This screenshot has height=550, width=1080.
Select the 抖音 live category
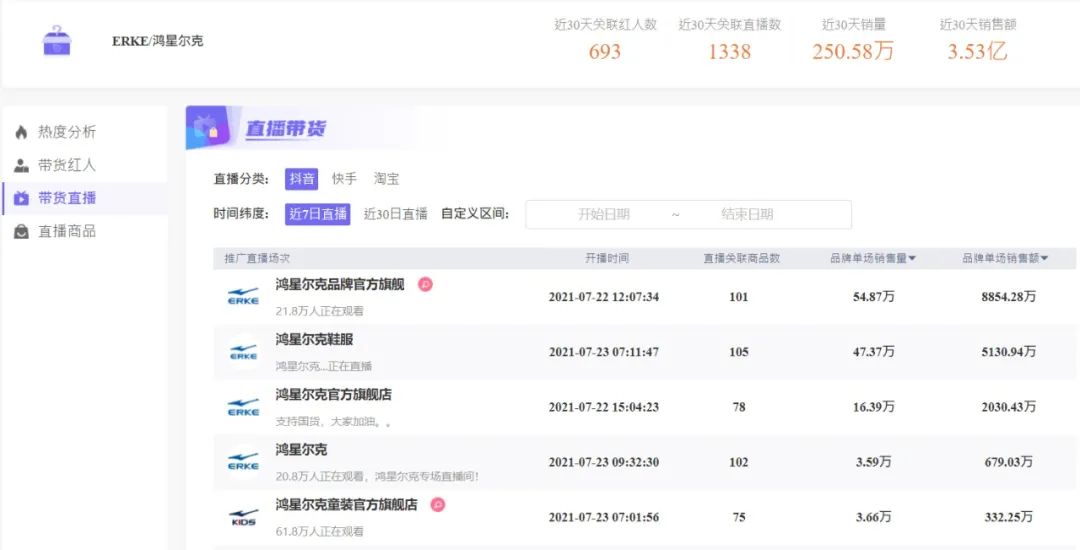(302, 180)
